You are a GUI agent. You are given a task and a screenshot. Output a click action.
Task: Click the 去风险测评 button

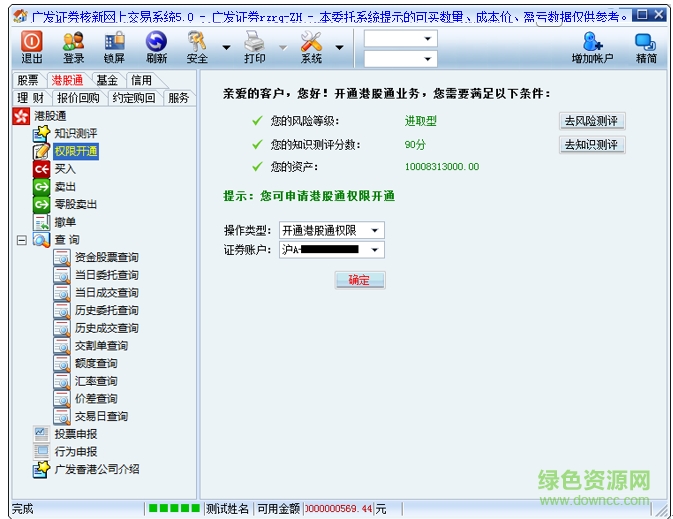click(x=592, y=121)
